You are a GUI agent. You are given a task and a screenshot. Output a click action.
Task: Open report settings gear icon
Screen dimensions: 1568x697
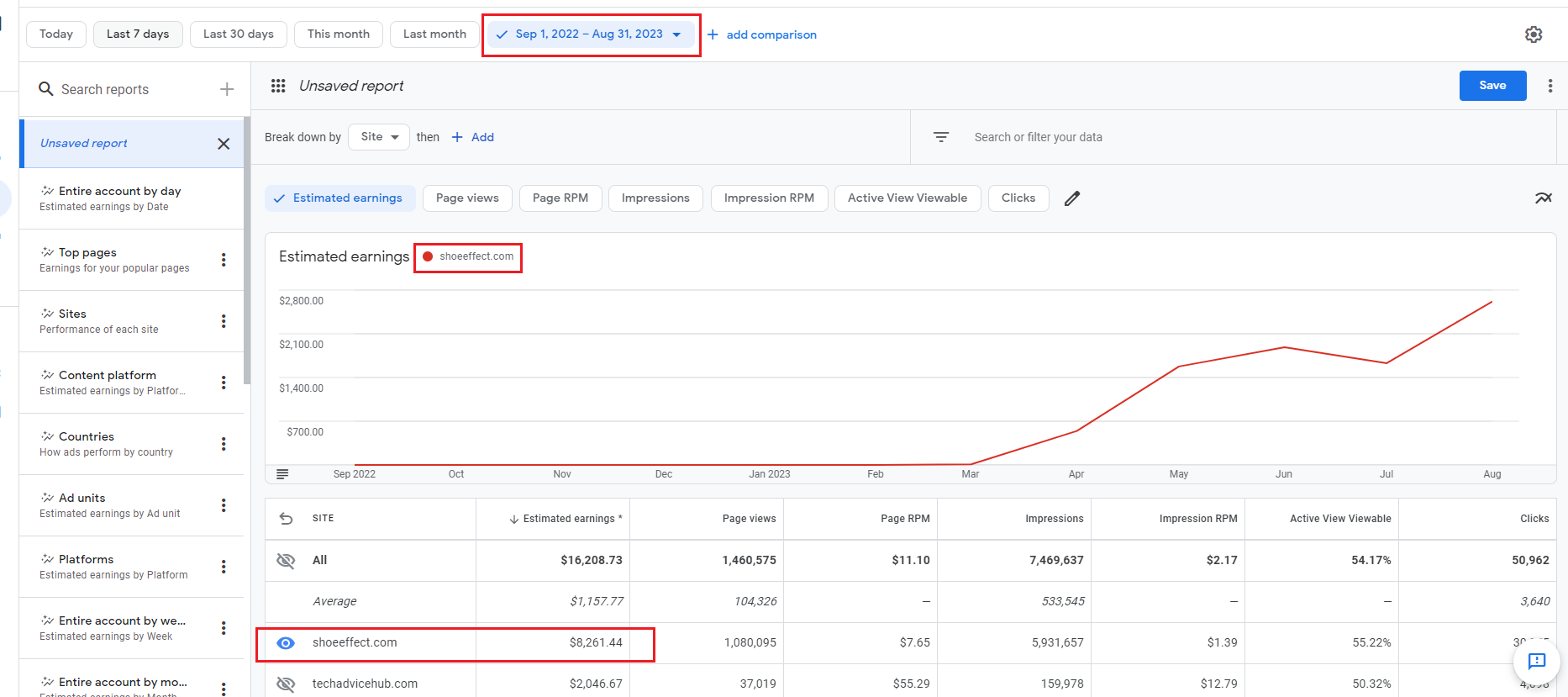(x=1534, y=34)
